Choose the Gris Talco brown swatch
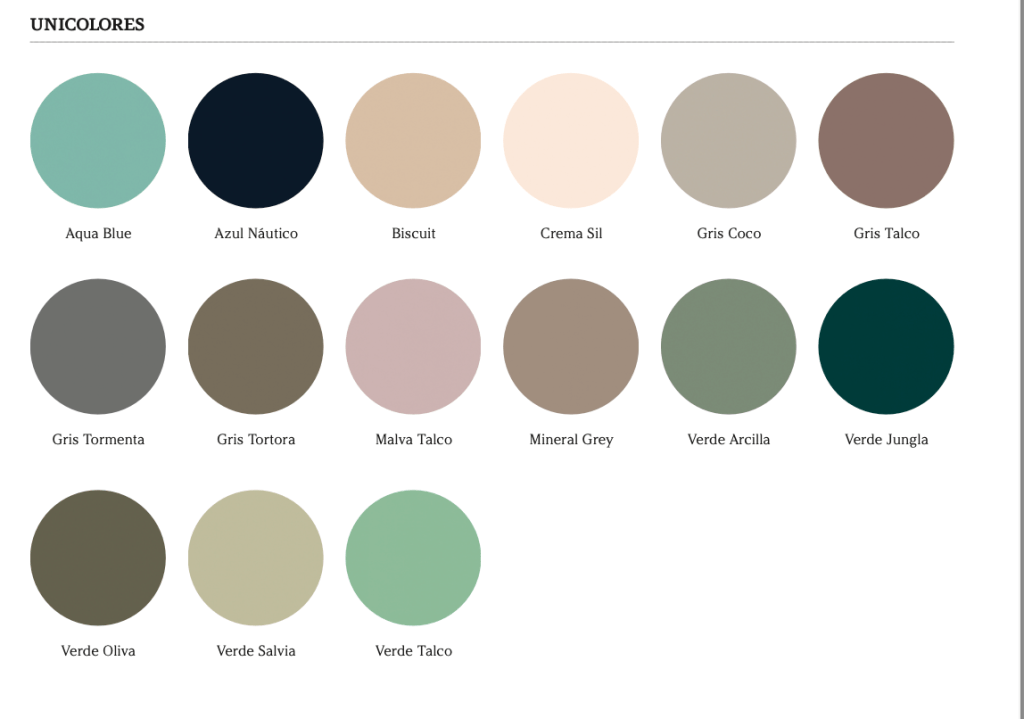Image resolution: width=1024 pixels, height=719 pixels. click(x=886, y=140)
